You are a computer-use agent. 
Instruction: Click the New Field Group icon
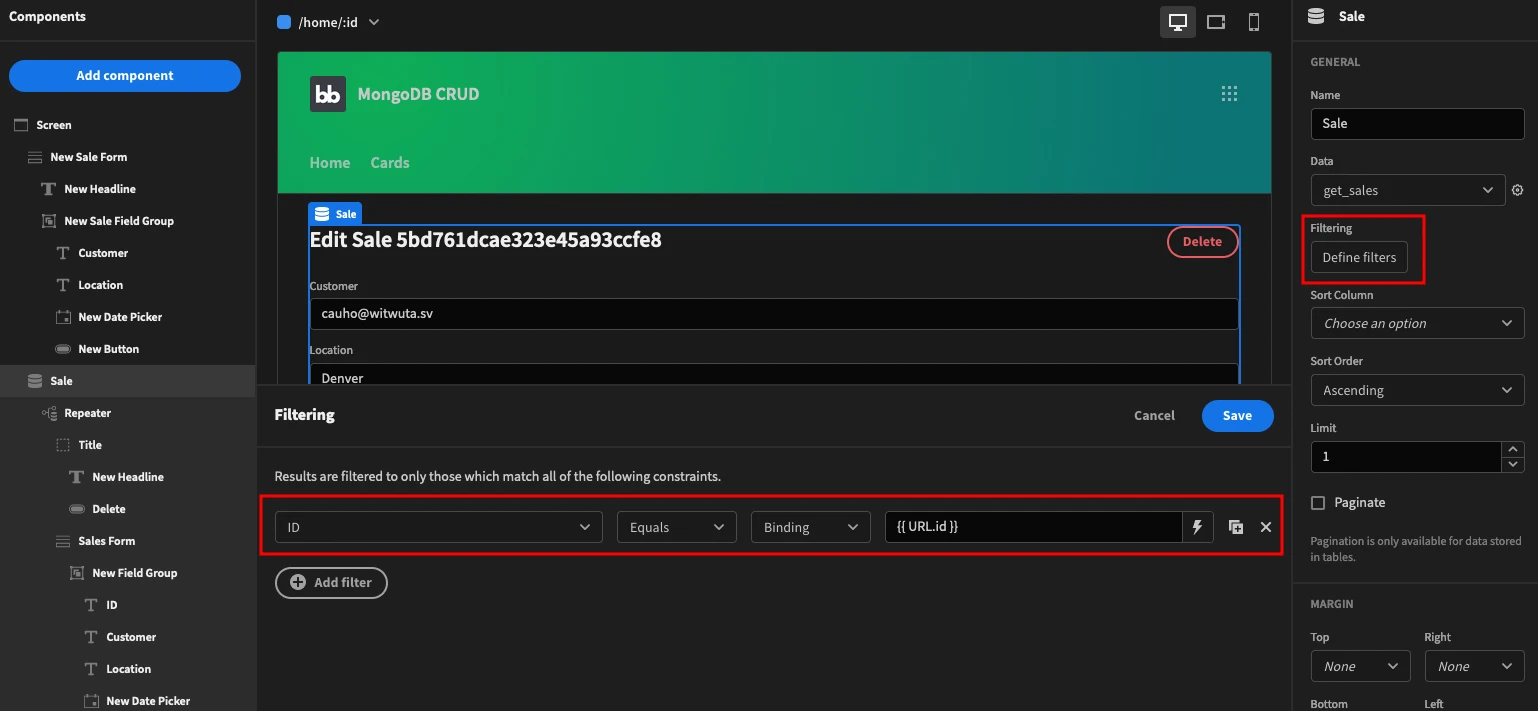(77, 573)
